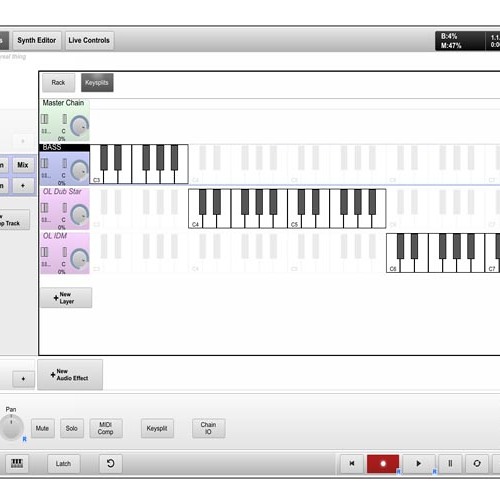Screen dimensions: 500x500
Task: Toggle Mute for the selected chain
Action: (x=42, y=428)
